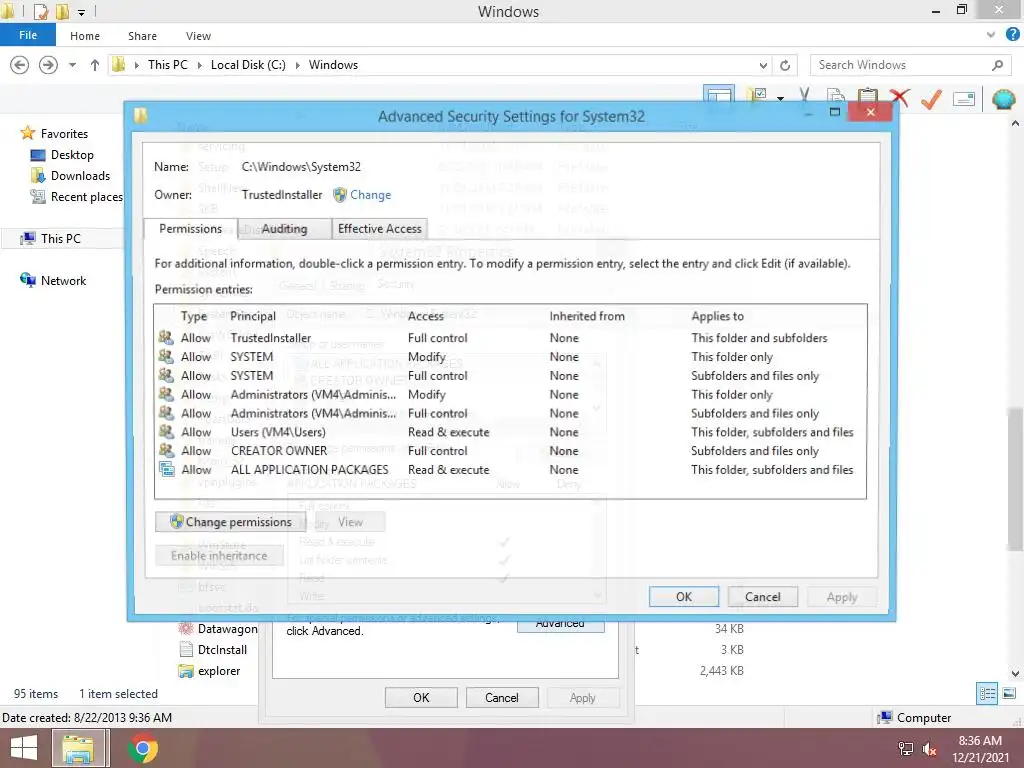
Task: Click the Properties card toolbar icon
Action: click(964, 99)
